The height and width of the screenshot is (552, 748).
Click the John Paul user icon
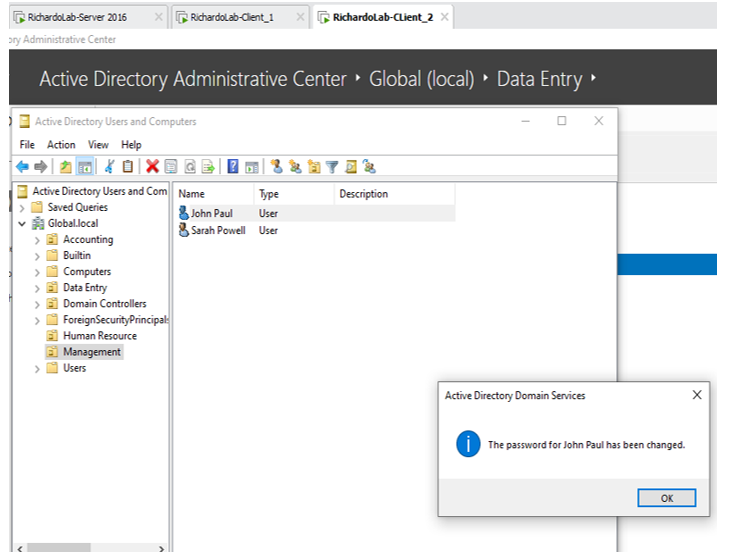[183, 213]
